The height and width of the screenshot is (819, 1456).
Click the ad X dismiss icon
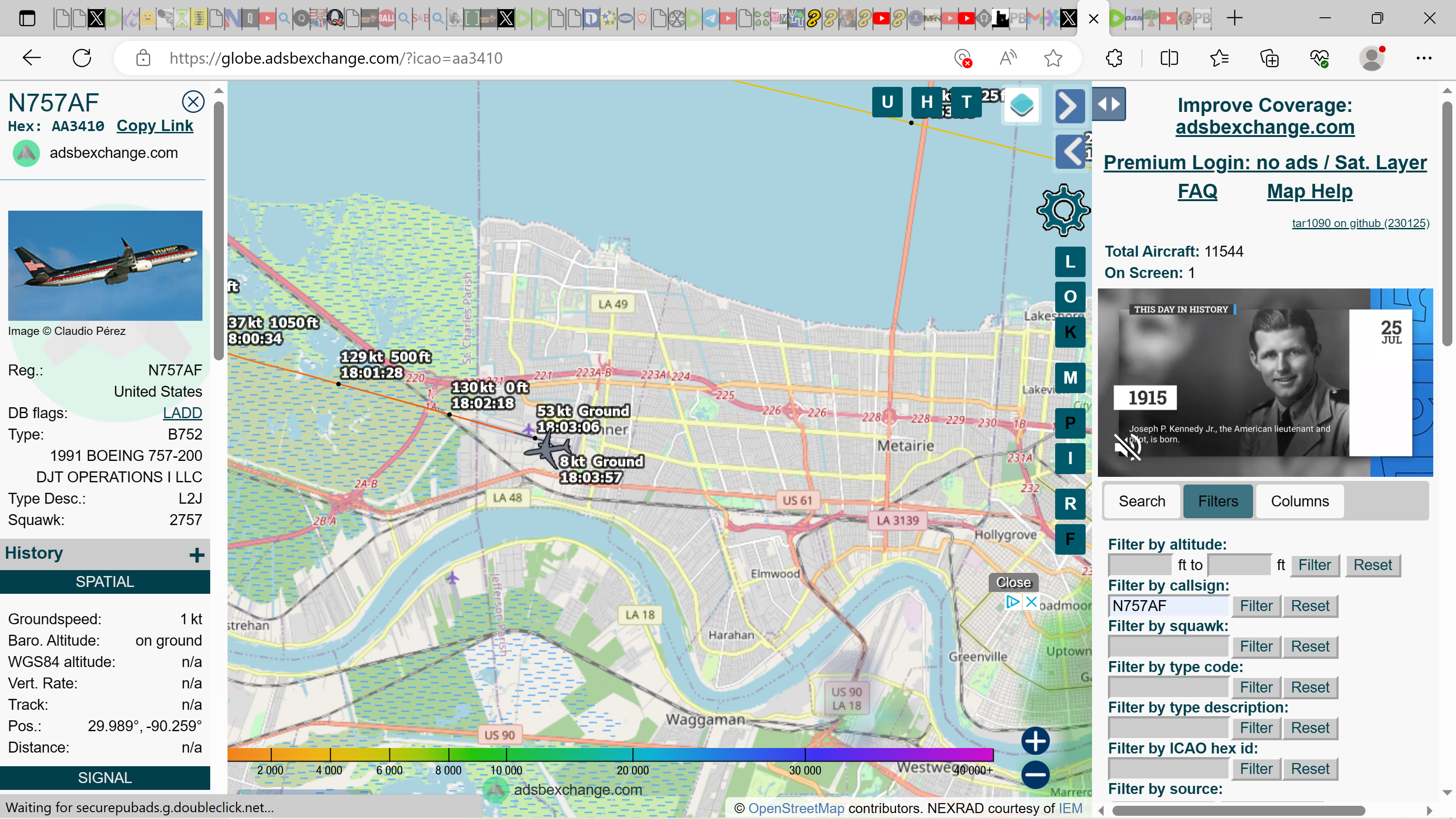[x=1031, y=602]
